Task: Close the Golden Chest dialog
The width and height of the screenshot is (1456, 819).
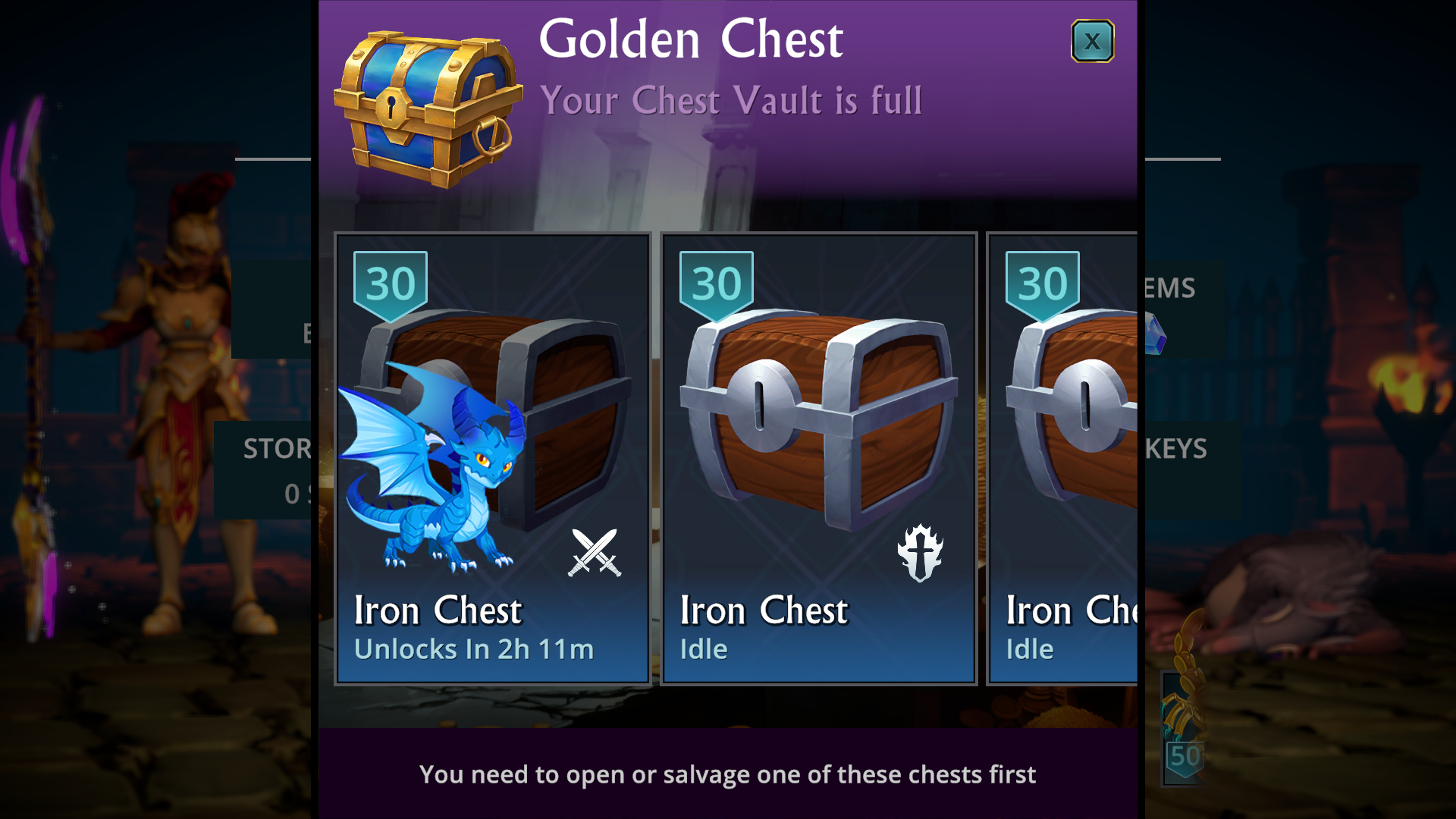Action: coord(1092,41)
